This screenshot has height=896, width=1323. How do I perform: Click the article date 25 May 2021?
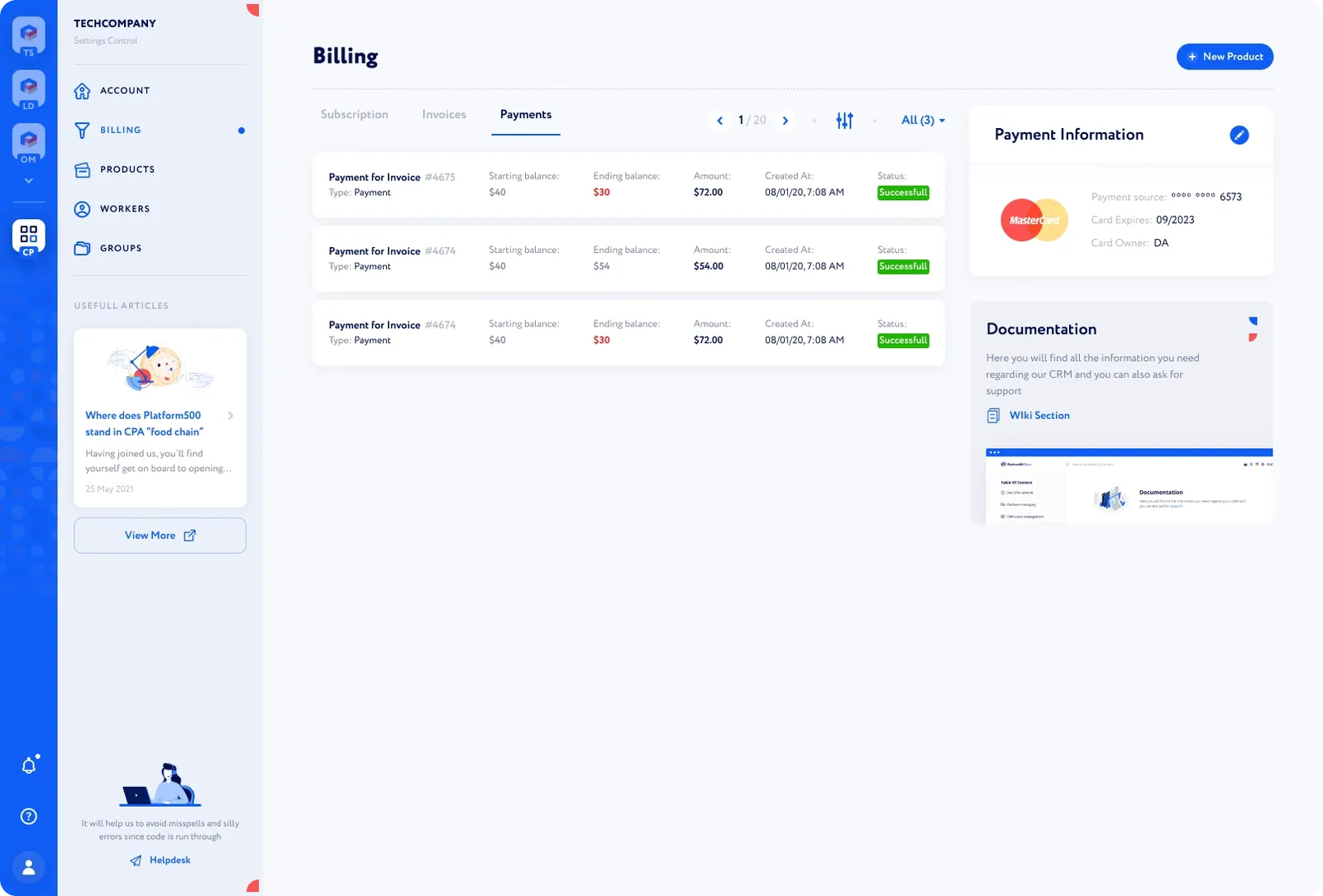(109, 489)
